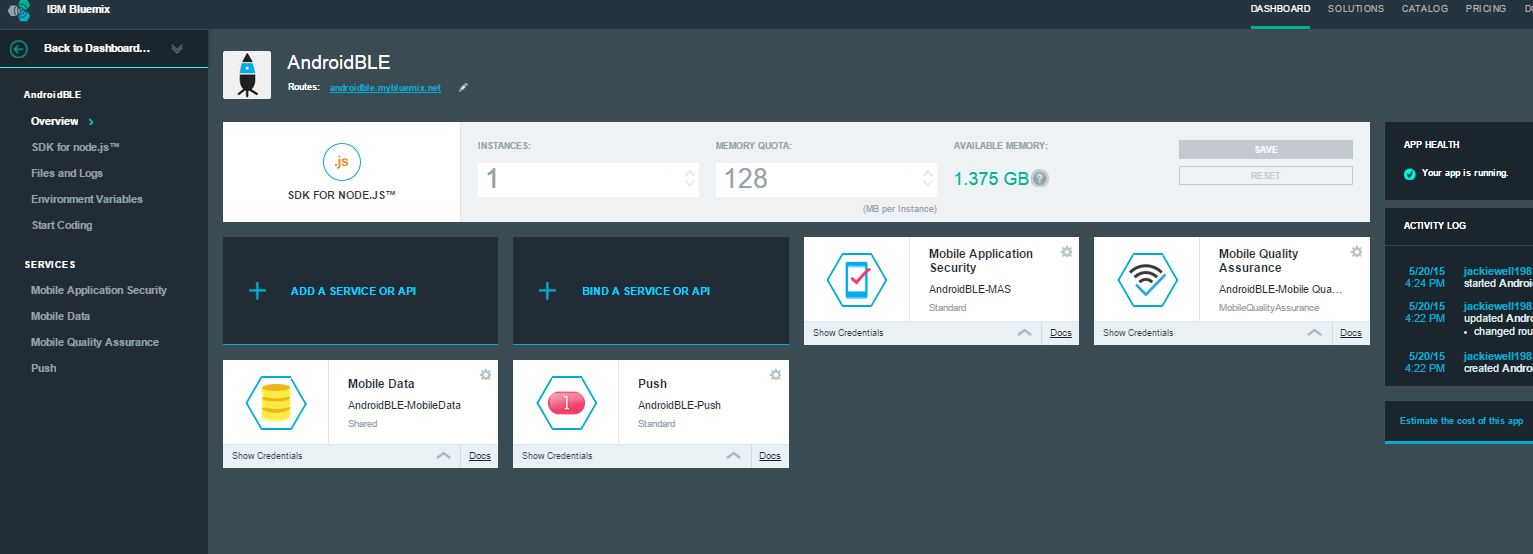Open the Dashboard tab

1280,9
